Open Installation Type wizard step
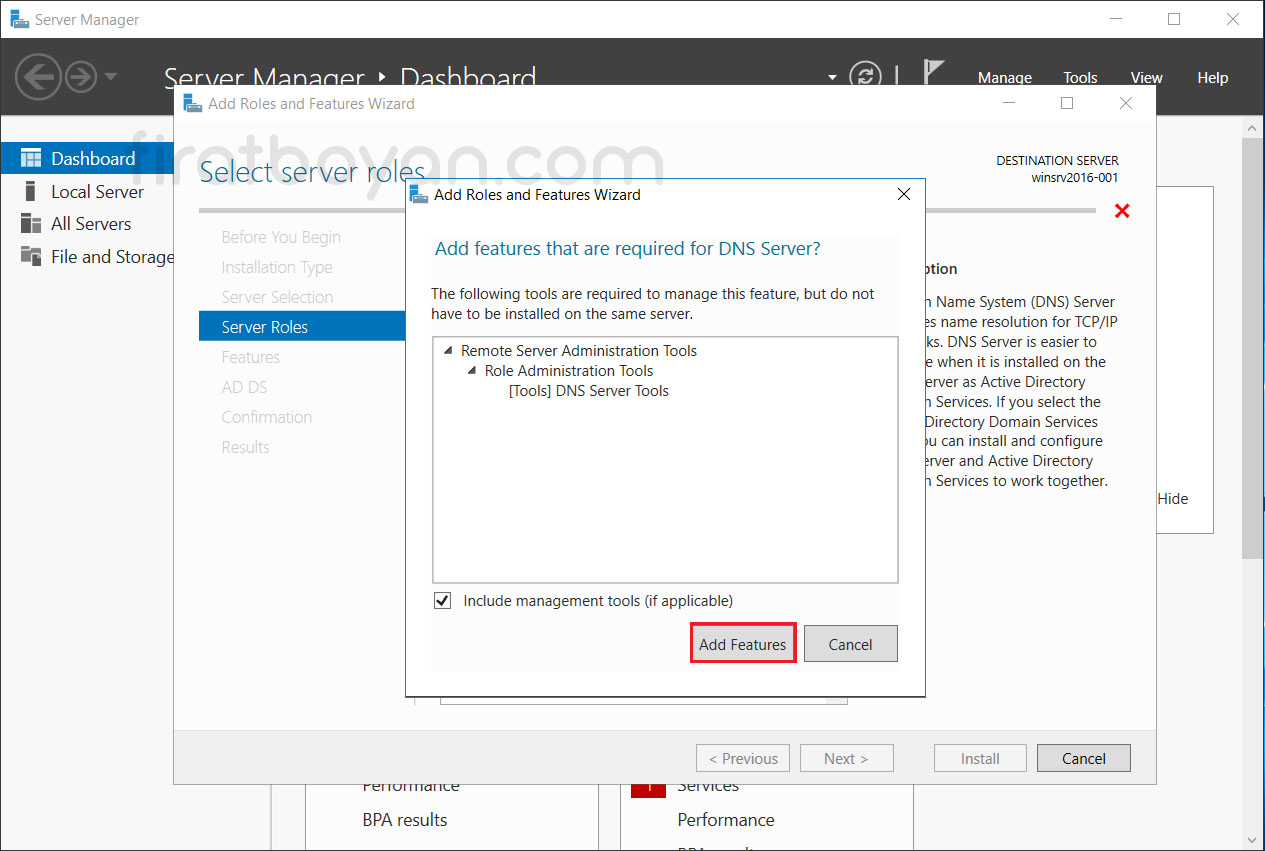 (x=277, y=267)
